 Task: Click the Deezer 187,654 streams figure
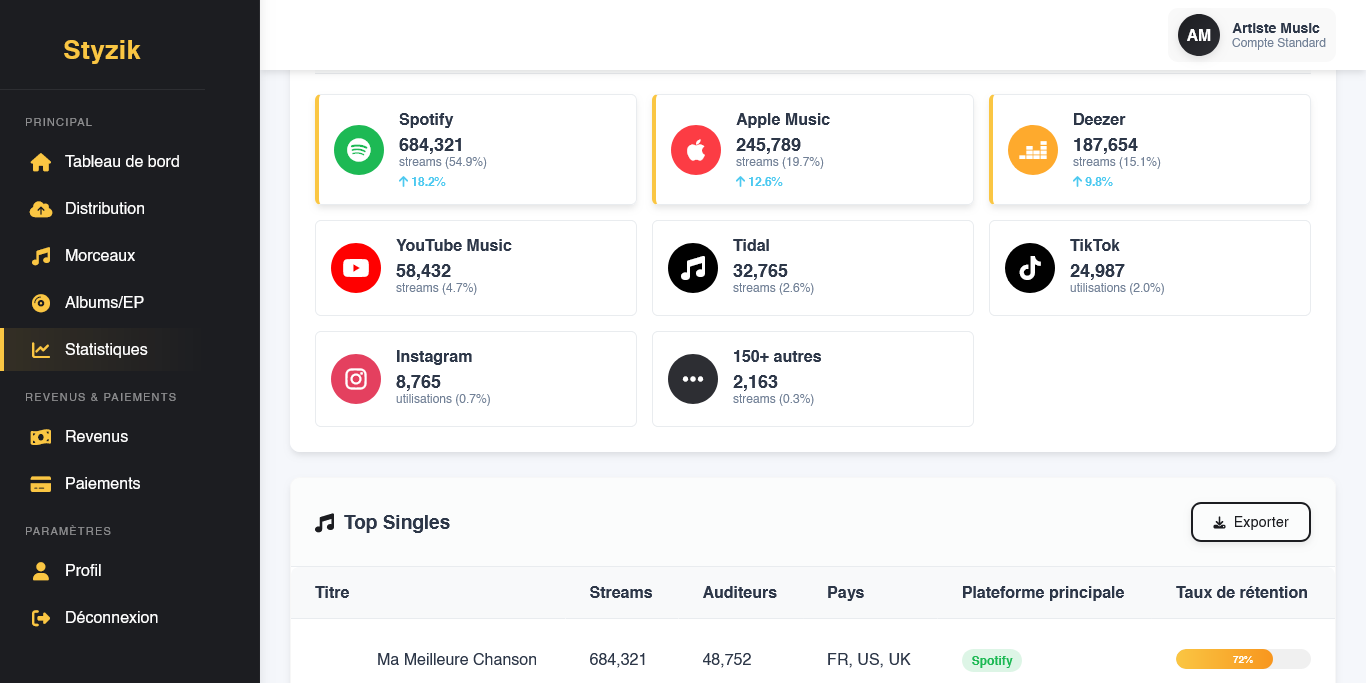point(1106,145)
